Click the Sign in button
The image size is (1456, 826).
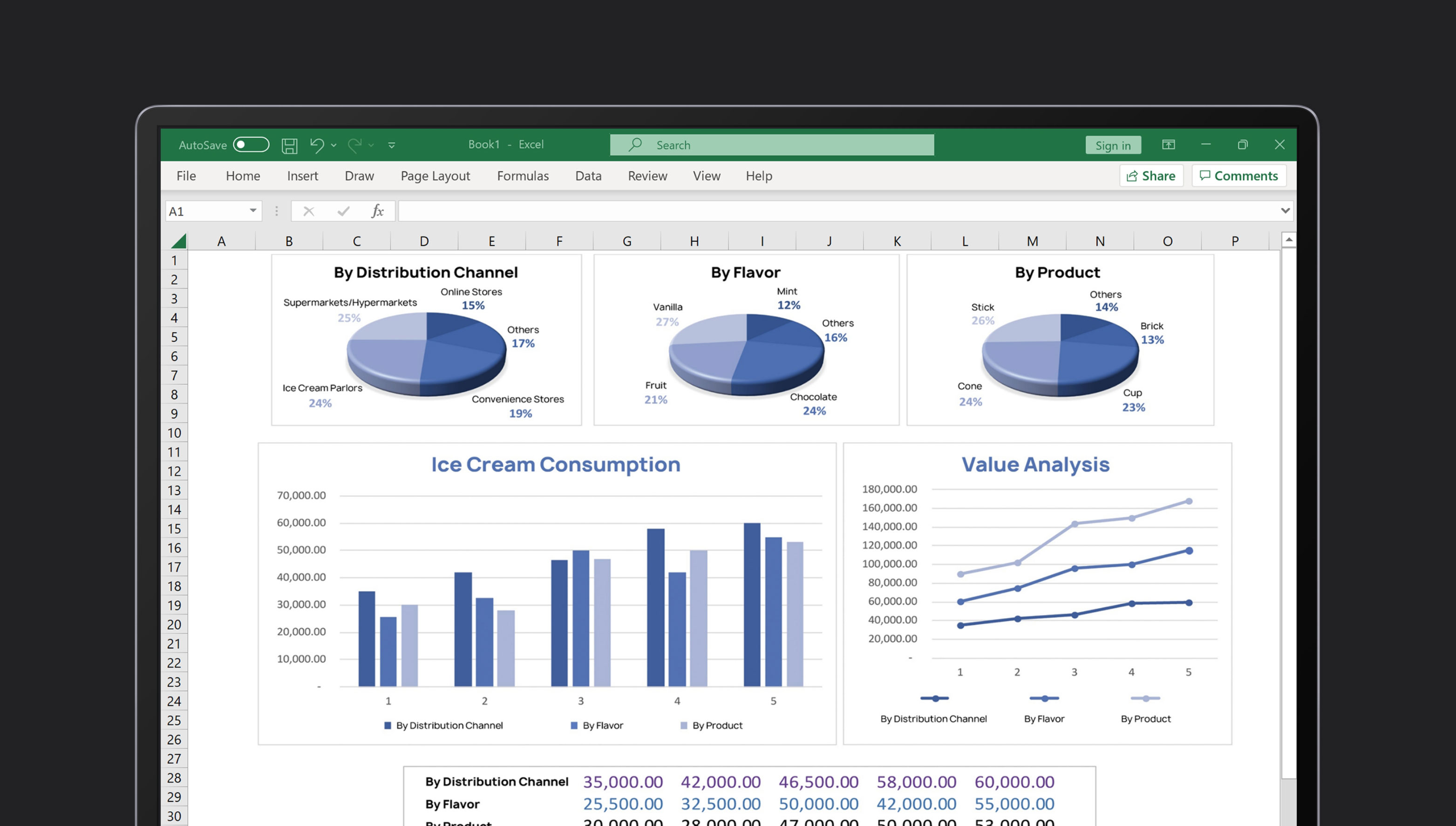pyautogui.click(x=1113, y=145)
